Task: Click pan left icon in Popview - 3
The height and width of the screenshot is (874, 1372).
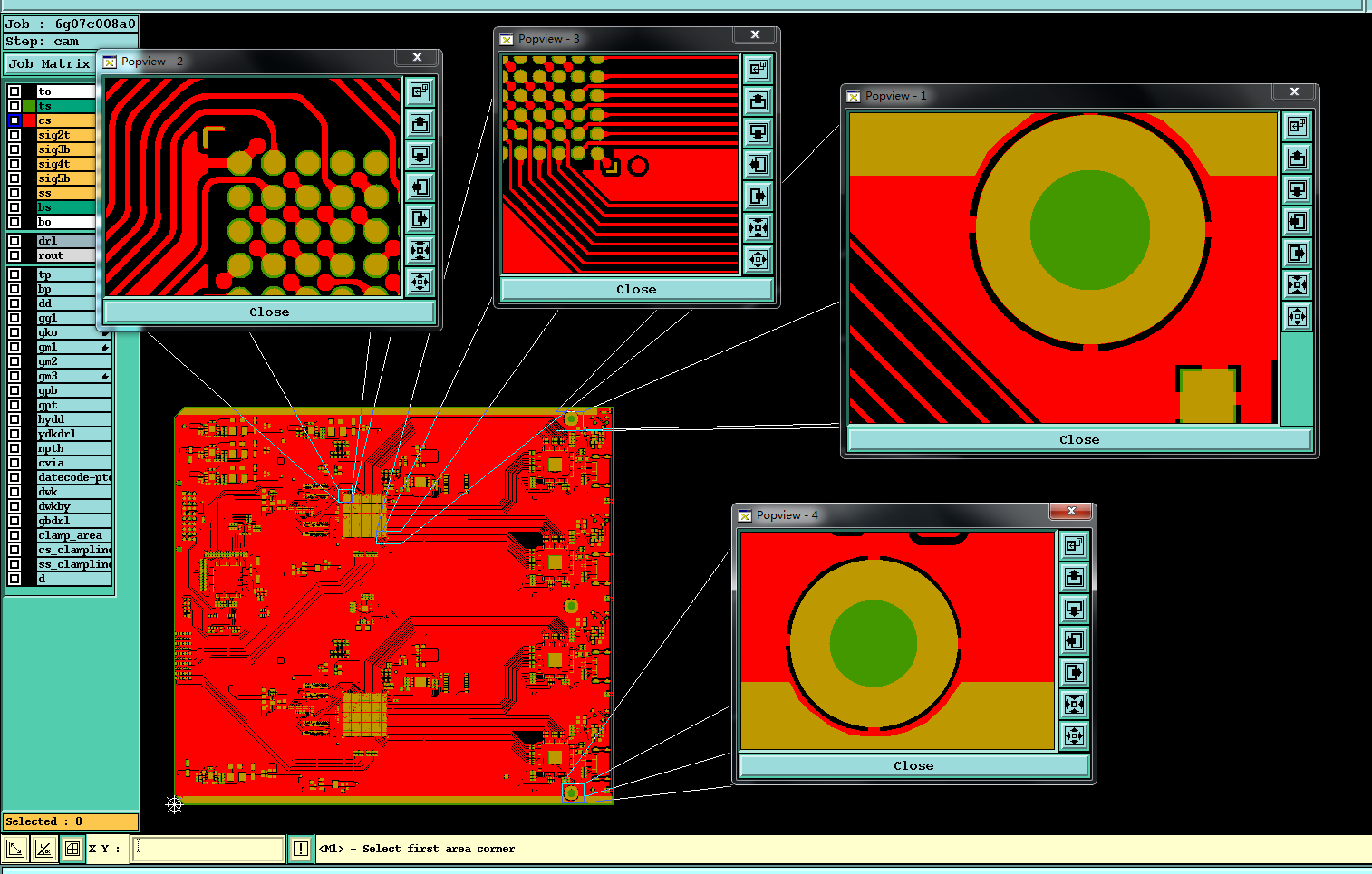Action: click(758, 164)
